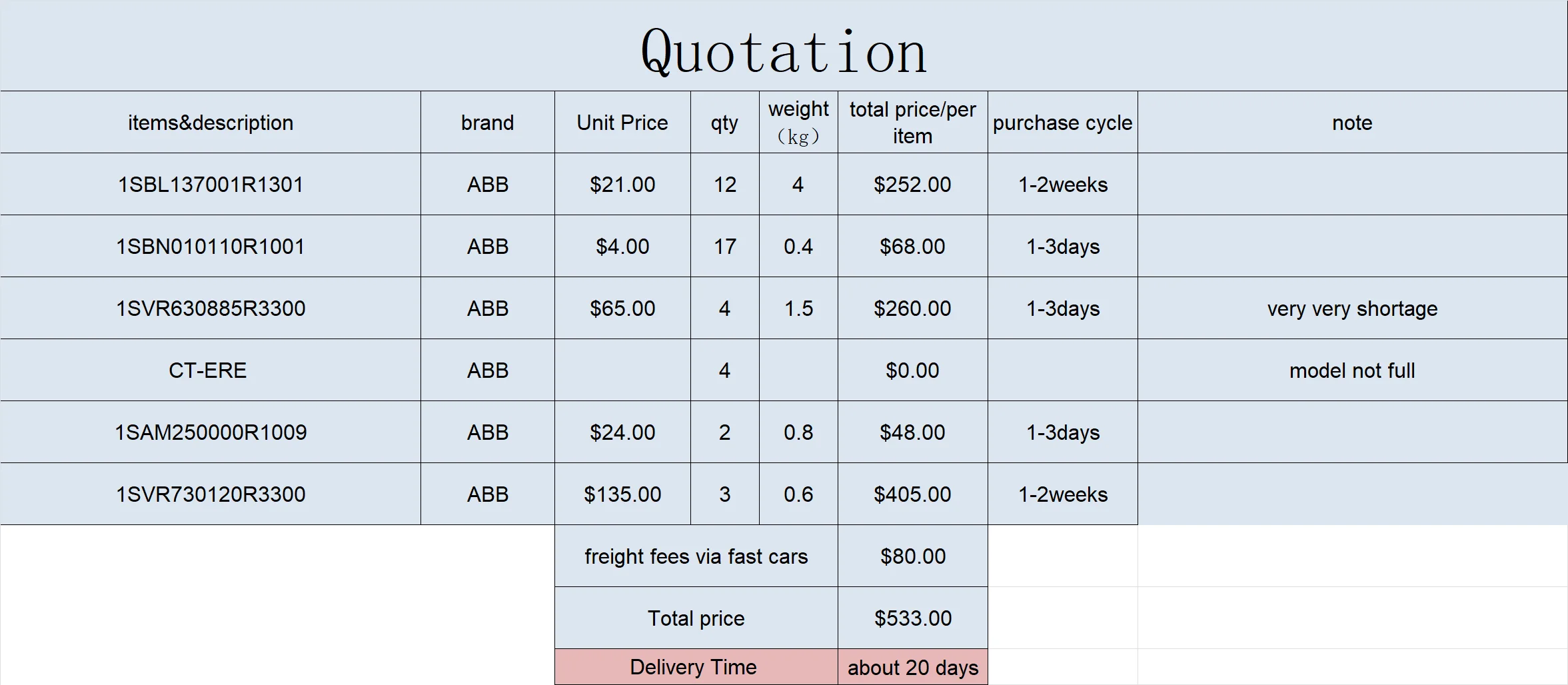Click the purchase cycle header cell
Viewport: 1568px width, 685px height.
tap(1063, 123)
